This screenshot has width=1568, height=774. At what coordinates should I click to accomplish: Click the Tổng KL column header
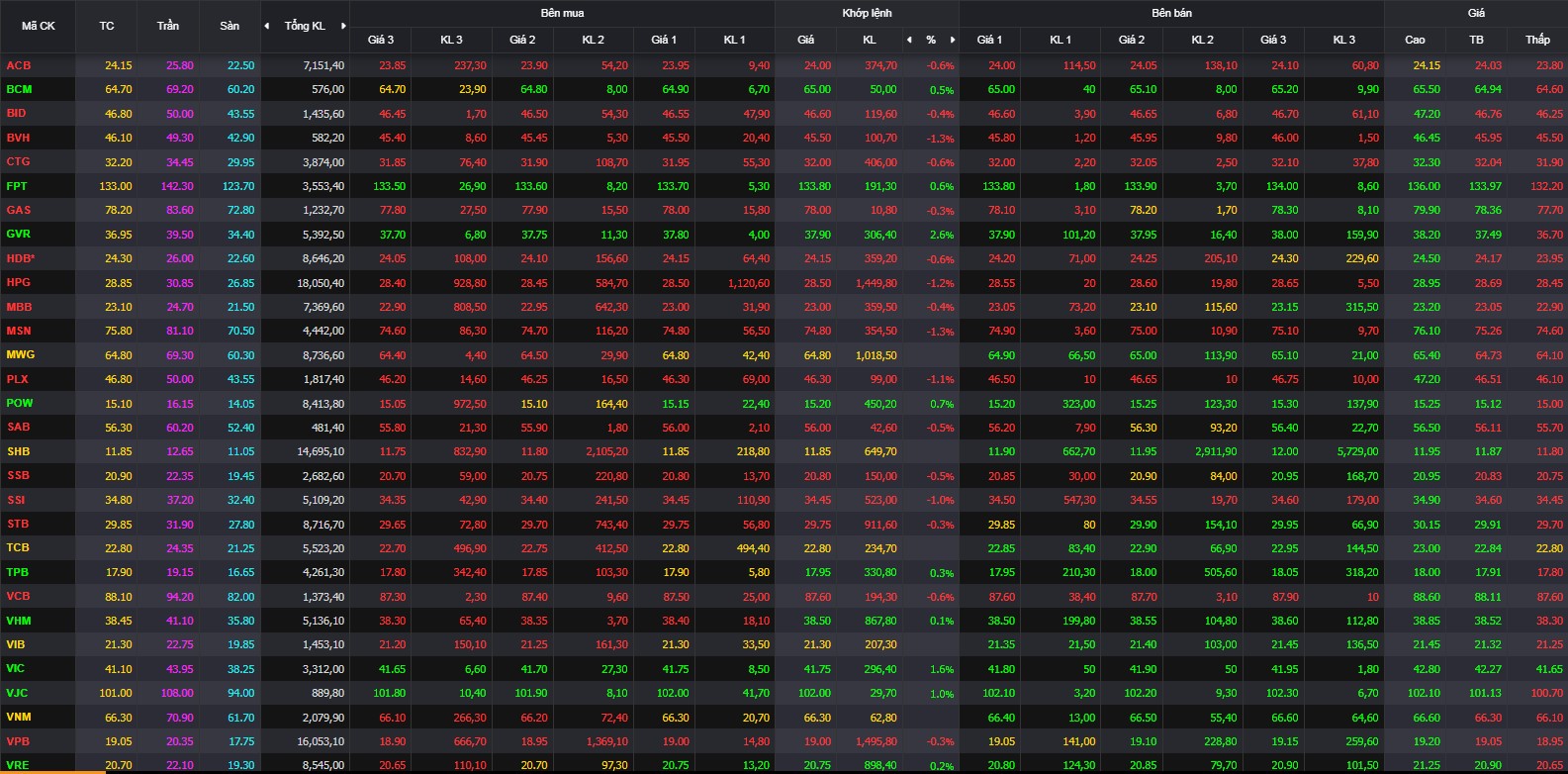click(x=305, y=26)
